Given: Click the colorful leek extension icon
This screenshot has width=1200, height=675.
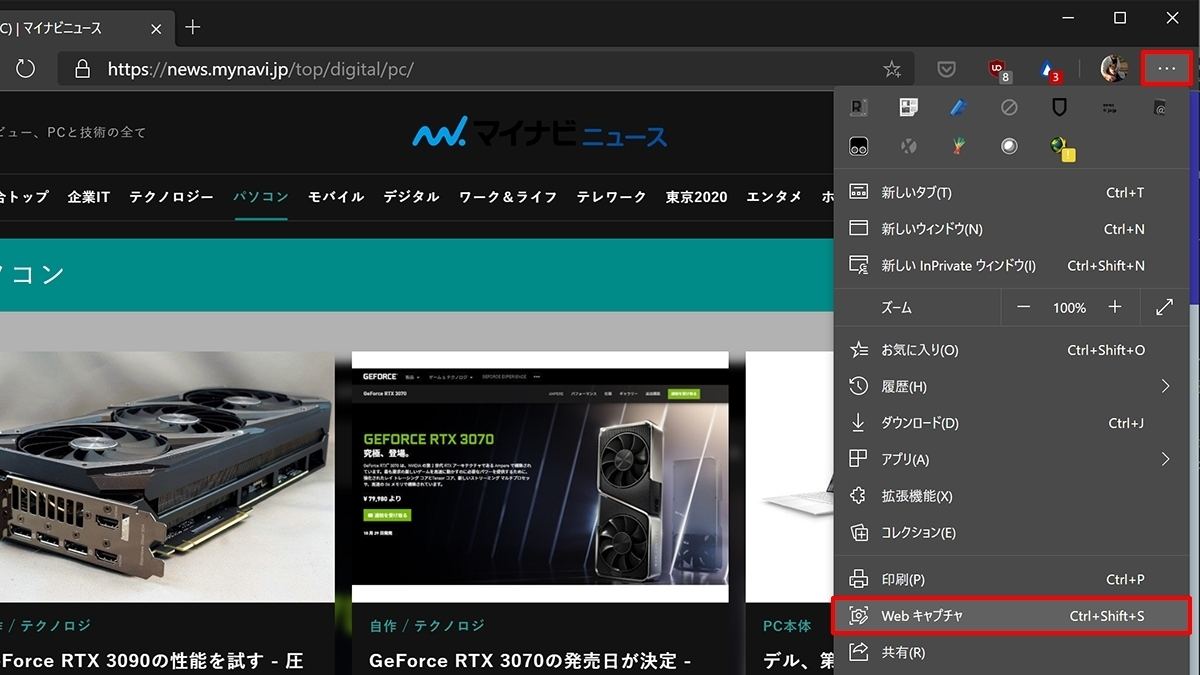Looking at the screenshot, I should 959,146.
